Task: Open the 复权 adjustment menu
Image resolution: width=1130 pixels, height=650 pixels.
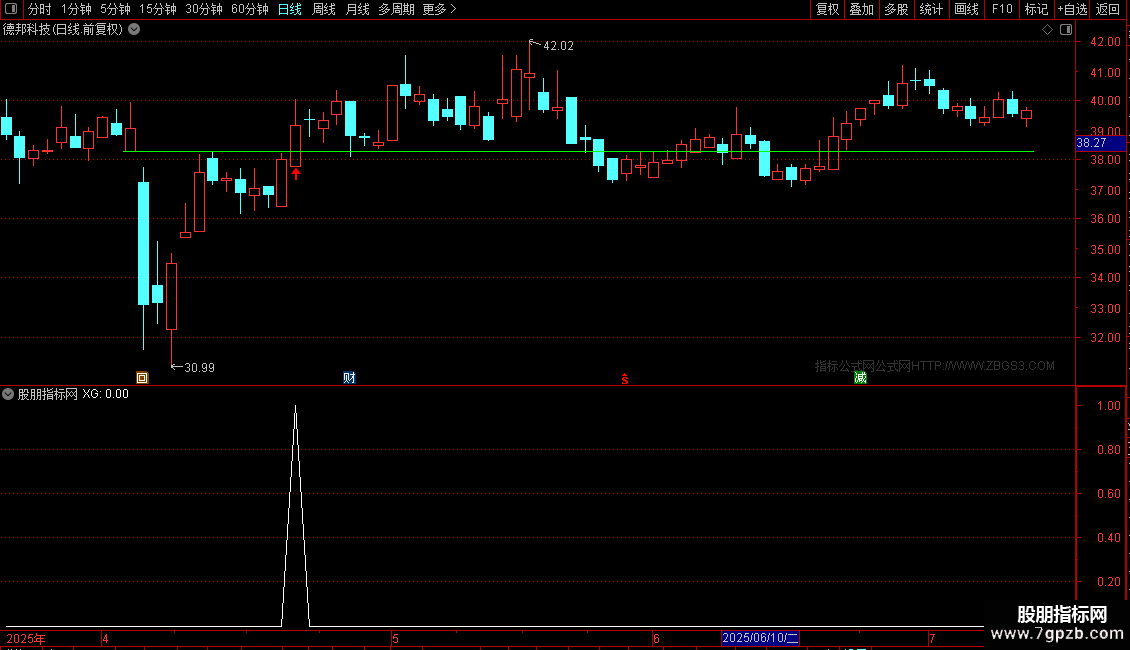Action: pos(827,9)
